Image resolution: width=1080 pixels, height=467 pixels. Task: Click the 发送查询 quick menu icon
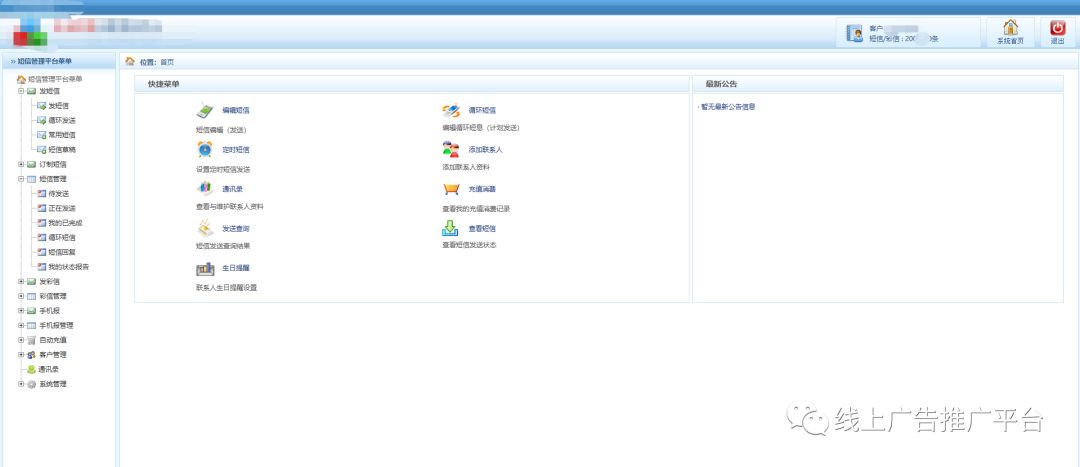click(x=205, y=229)
